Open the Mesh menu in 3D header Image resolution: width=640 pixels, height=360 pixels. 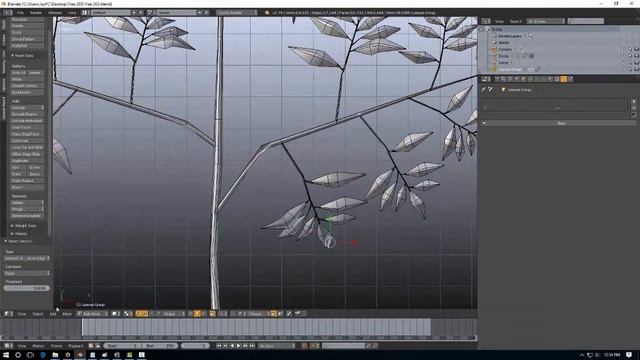tap(67, 314)
